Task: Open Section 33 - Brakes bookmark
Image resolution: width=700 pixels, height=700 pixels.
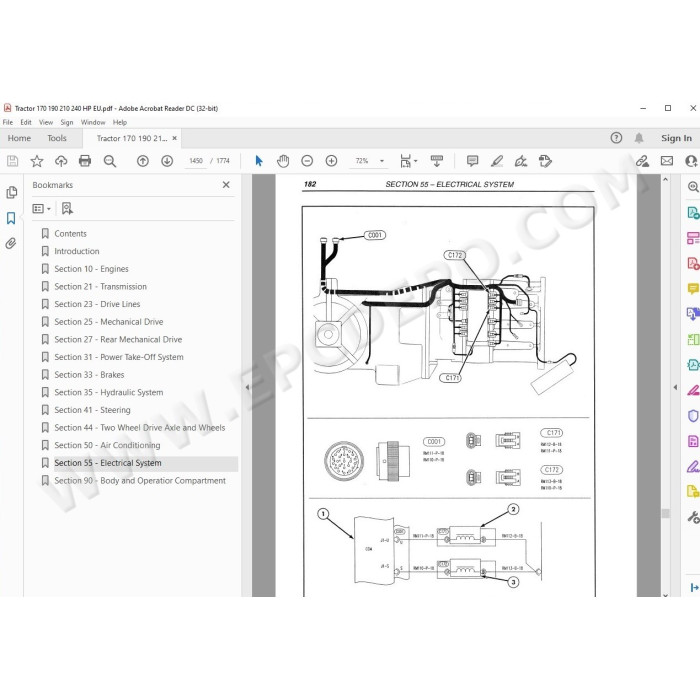Action: [x=89, y=375]
